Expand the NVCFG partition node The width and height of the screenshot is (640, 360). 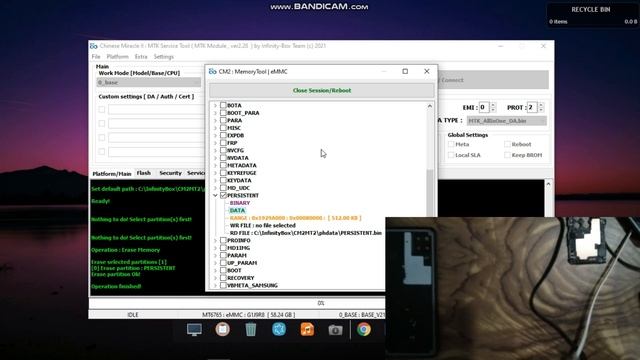215,150
